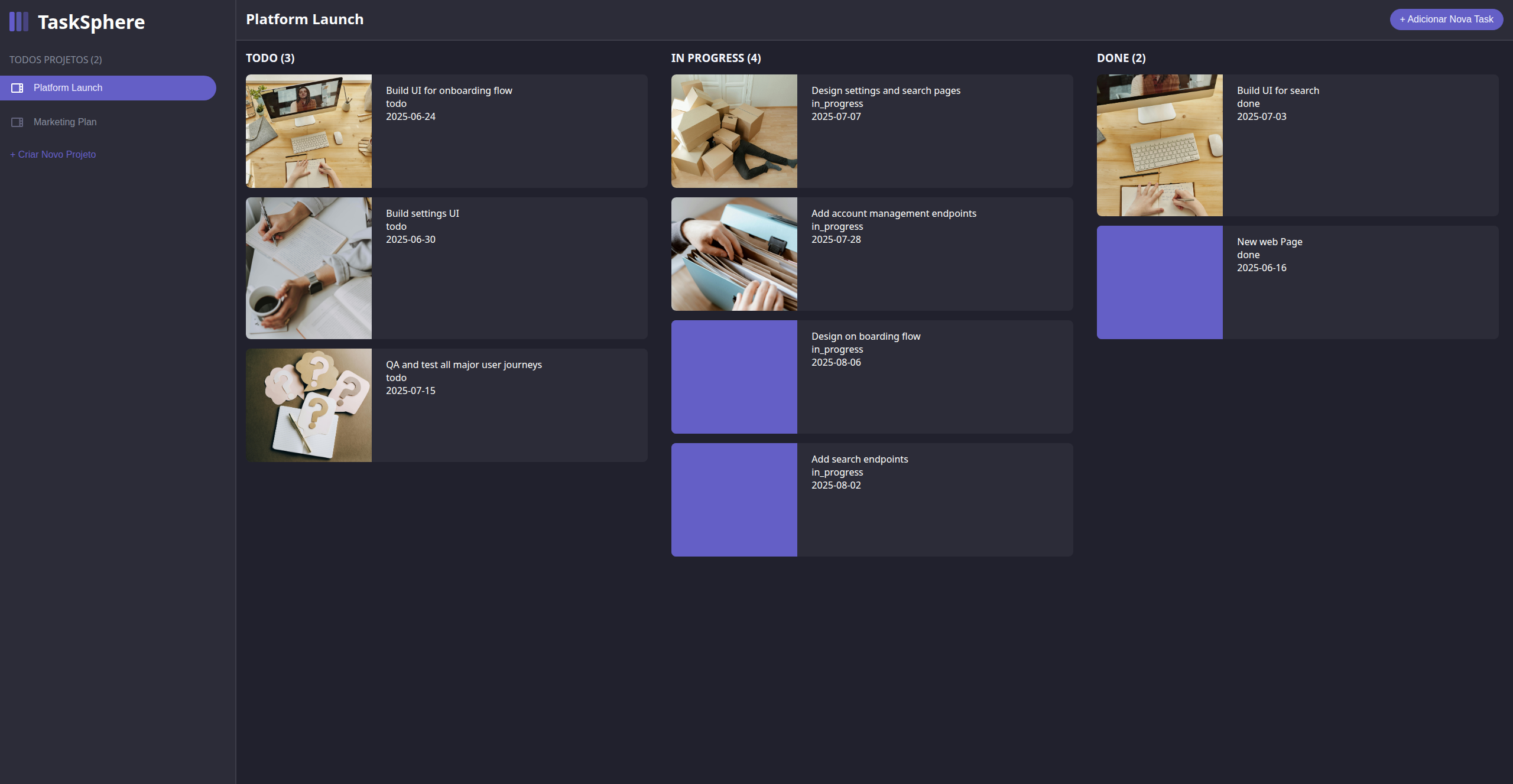Click the TaskSphere logo bars icon

pyautogui.click(x=19, y=22)
